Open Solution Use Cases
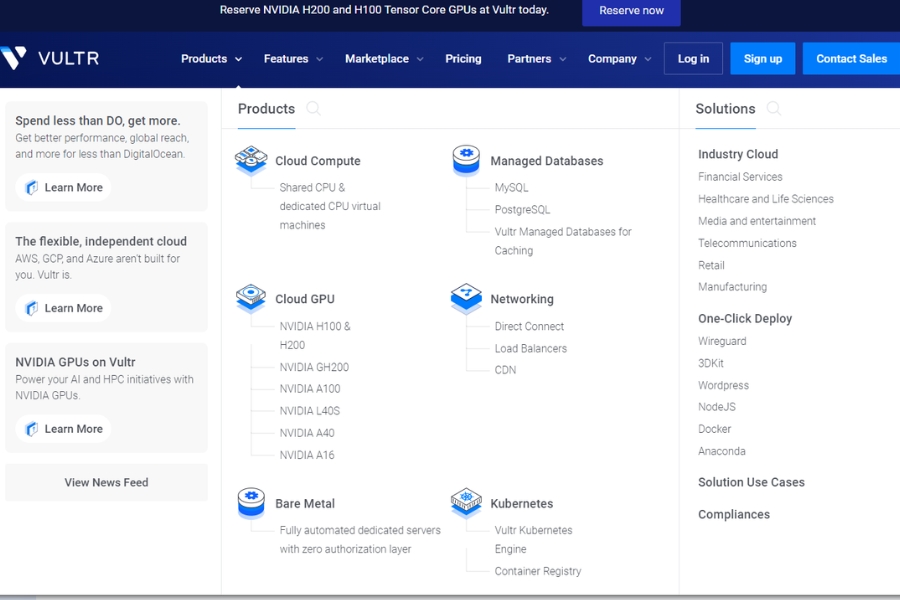Viewport: 900px width, 600px height. pyautogui.click(x=751, y=482)
